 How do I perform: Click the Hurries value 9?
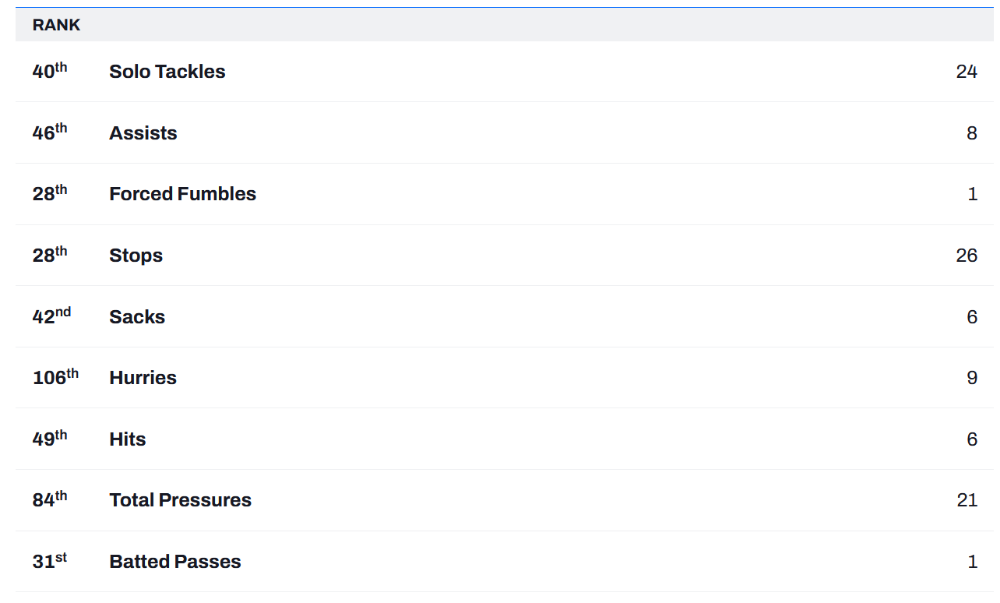click(972, 377)
